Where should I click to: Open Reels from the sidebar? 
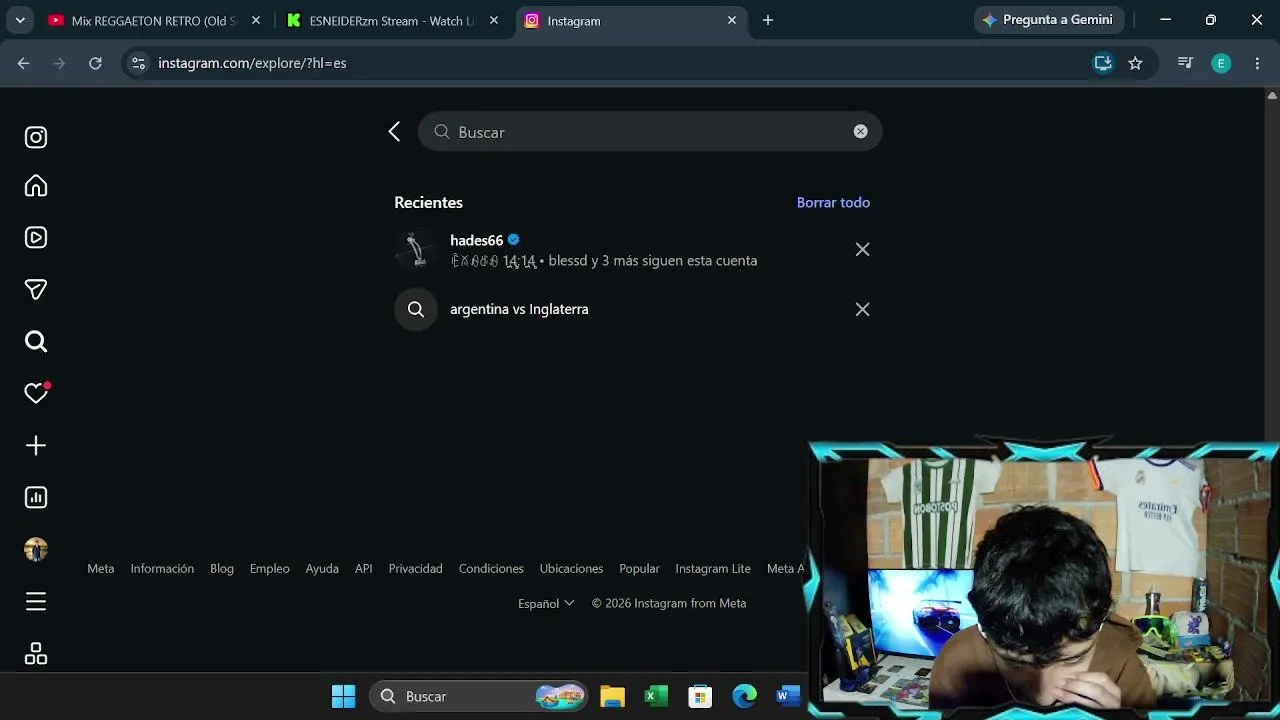(x=36, y=238)
